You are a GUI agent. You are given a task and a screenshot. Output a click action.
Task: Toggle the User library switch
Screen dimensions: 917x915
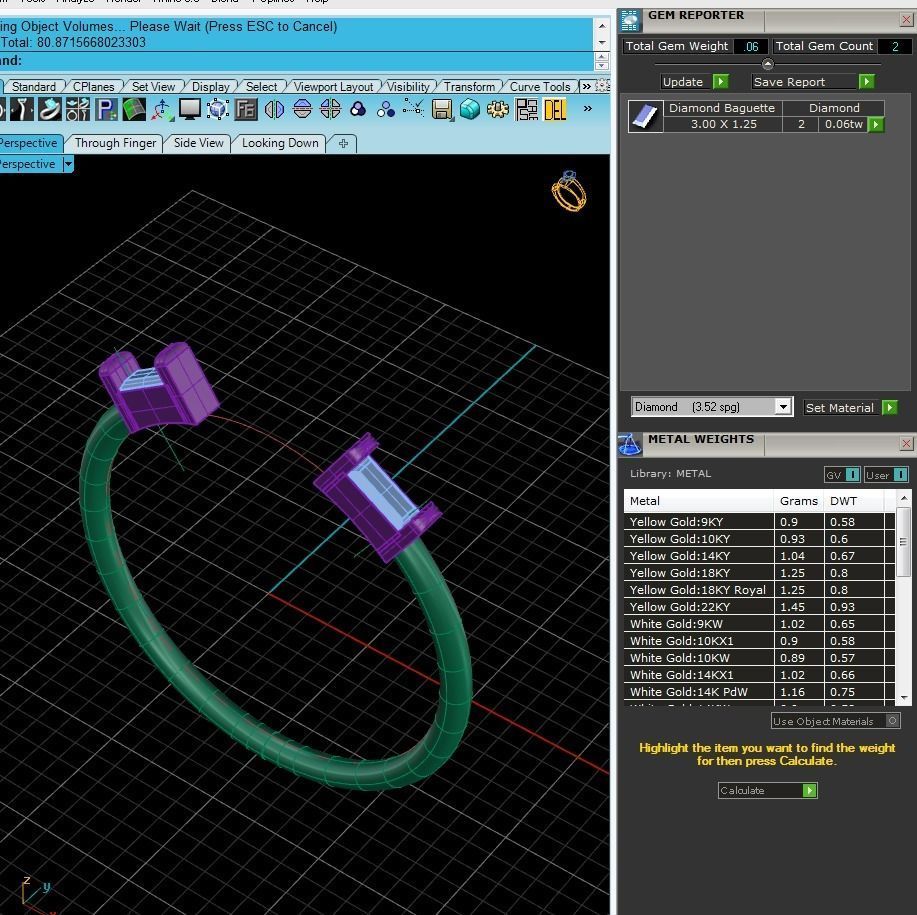pos(901,475)
